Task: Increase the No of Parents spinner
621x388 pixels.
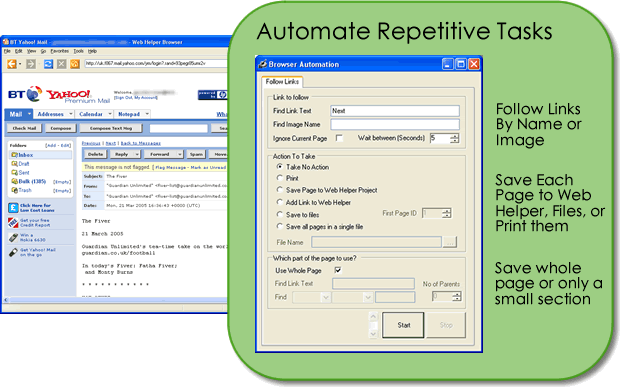Action: pyautogui.click(x=457, y=294)
